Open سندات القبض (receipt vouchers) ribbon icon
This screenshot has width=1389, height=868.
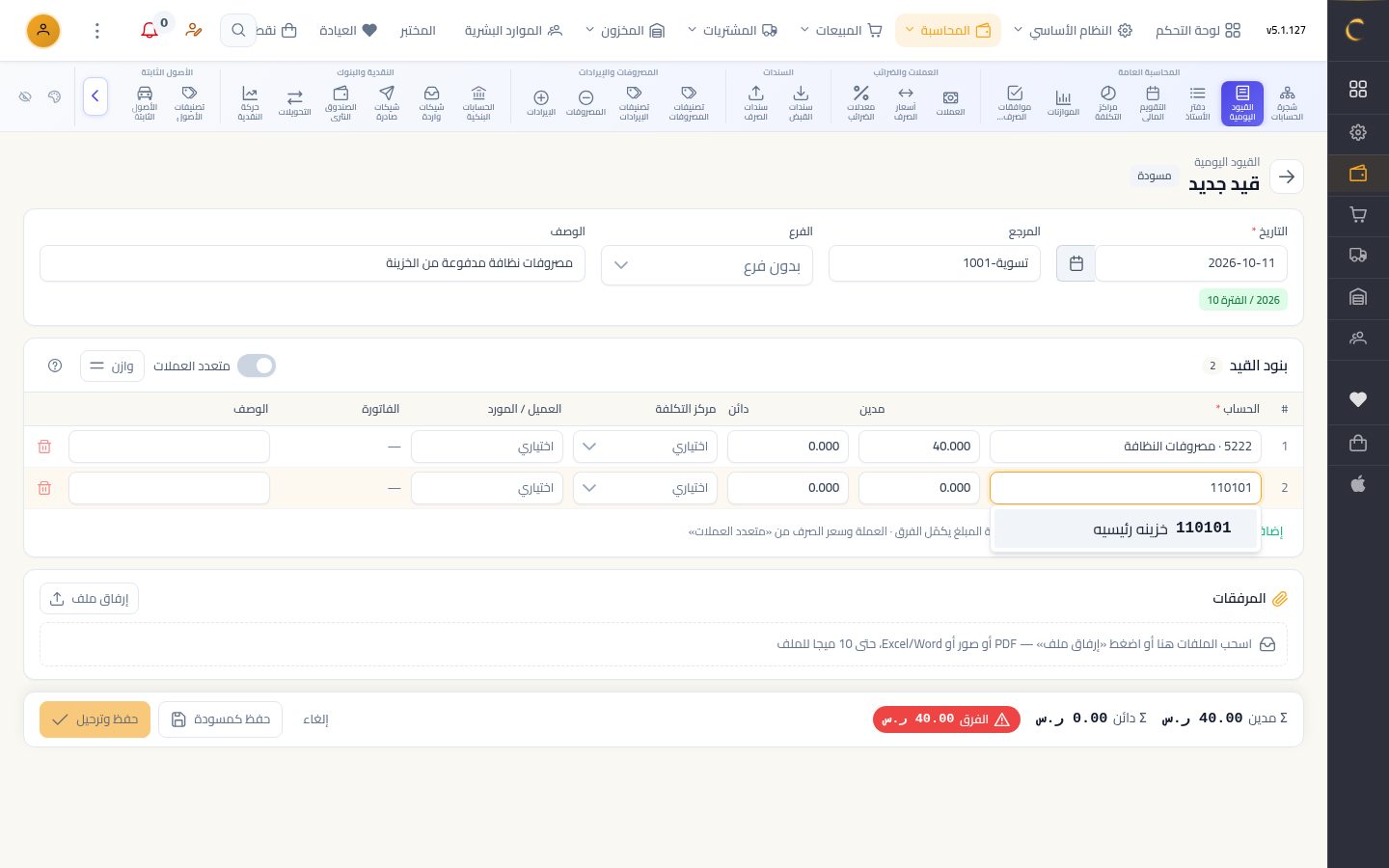tap(801, 103)
